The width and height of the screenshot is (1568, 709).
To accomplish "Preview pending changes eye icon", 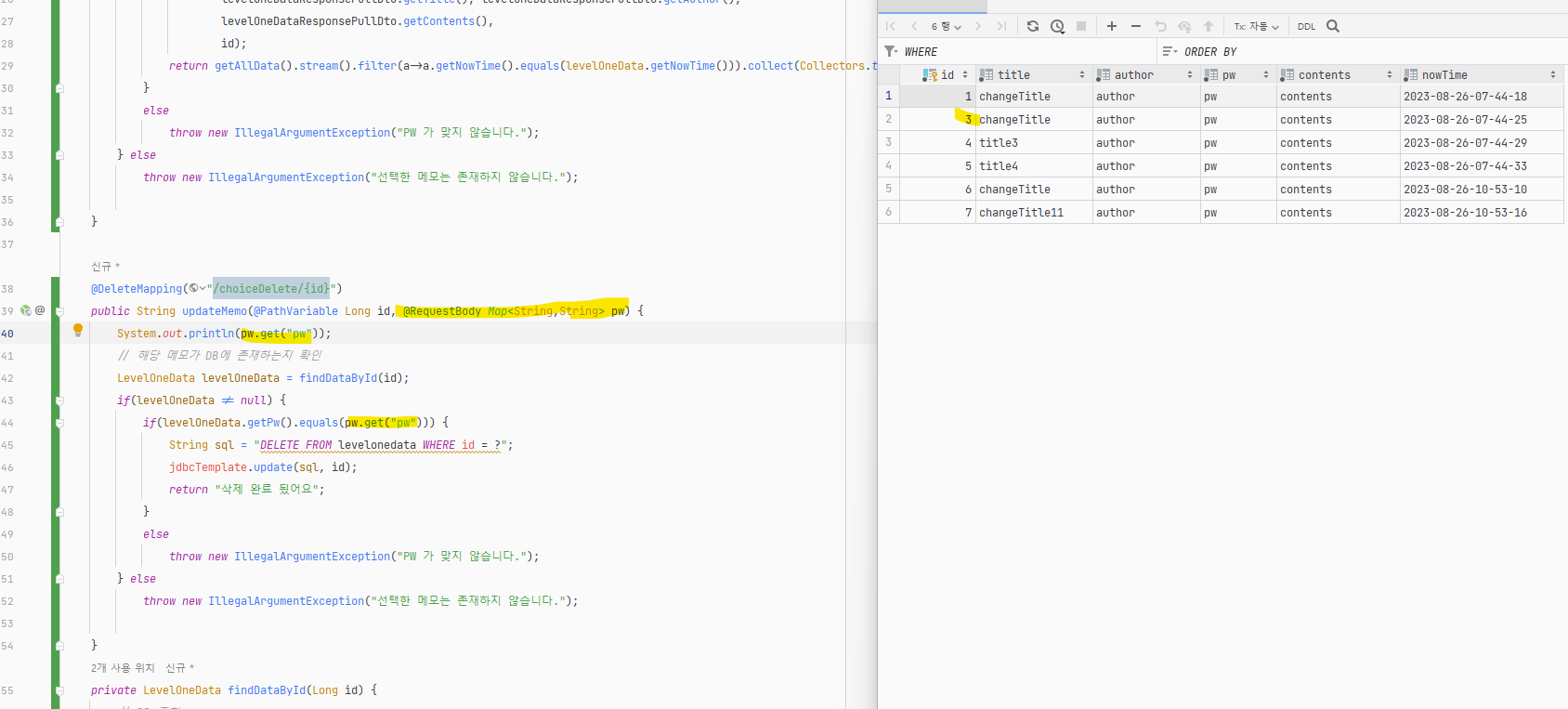I will pos(1184,26).
